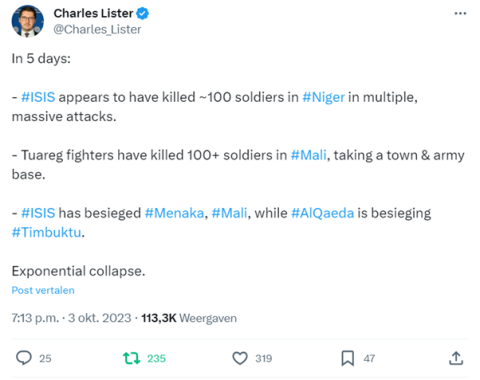Like the post with the heart icon

point(240,358)
